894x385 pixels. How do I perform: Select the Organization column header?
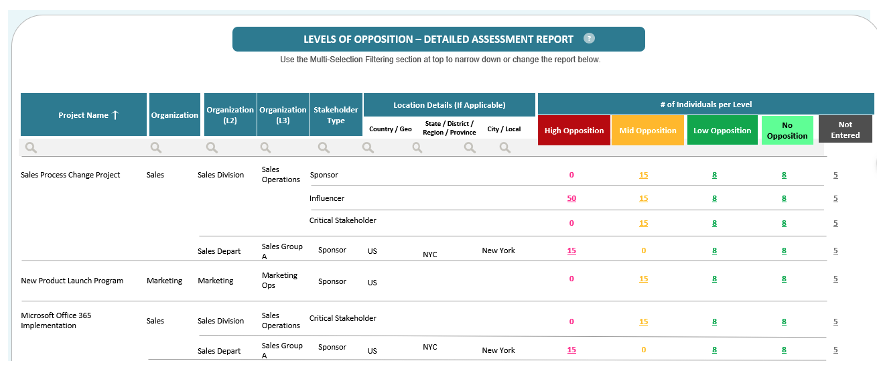tap(174, 115)
